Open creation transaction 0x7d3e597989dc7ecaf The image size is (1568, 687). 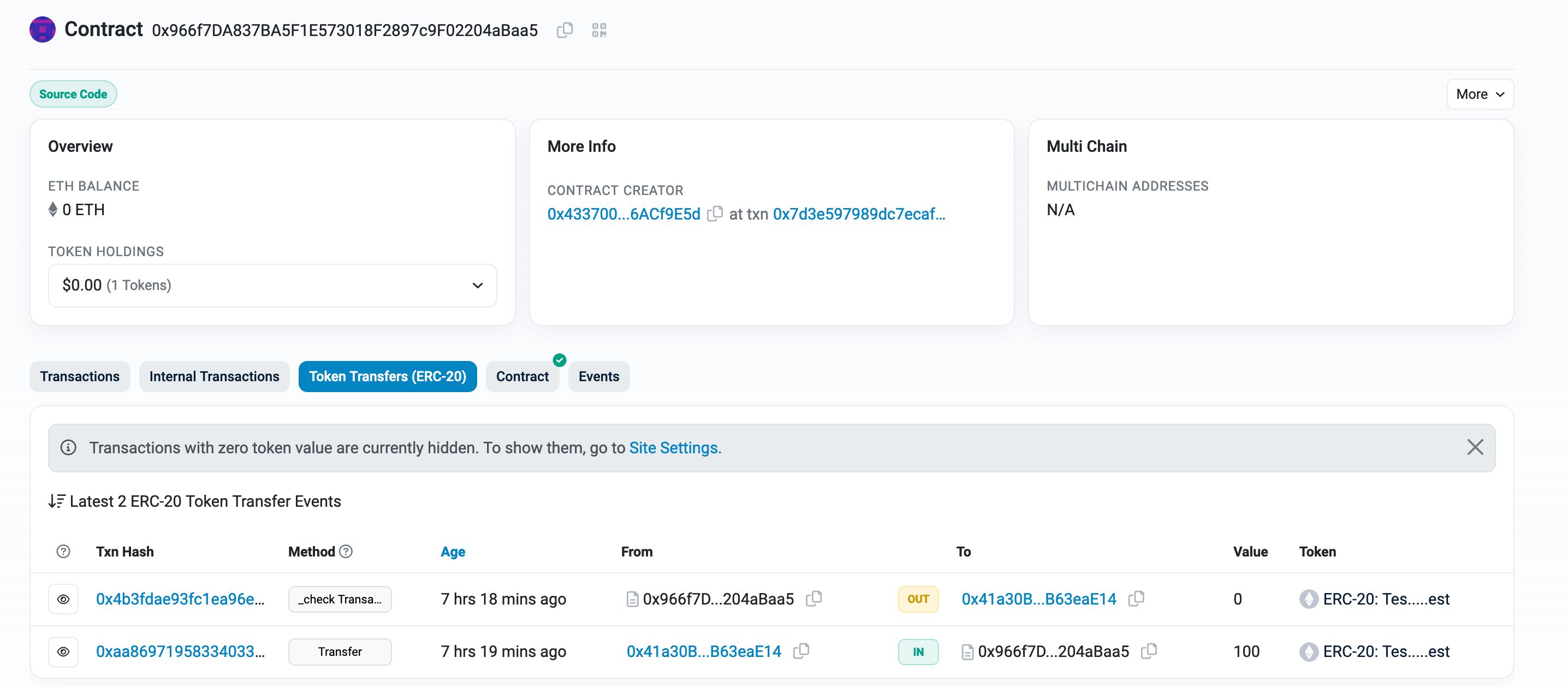tap(859, 214)
